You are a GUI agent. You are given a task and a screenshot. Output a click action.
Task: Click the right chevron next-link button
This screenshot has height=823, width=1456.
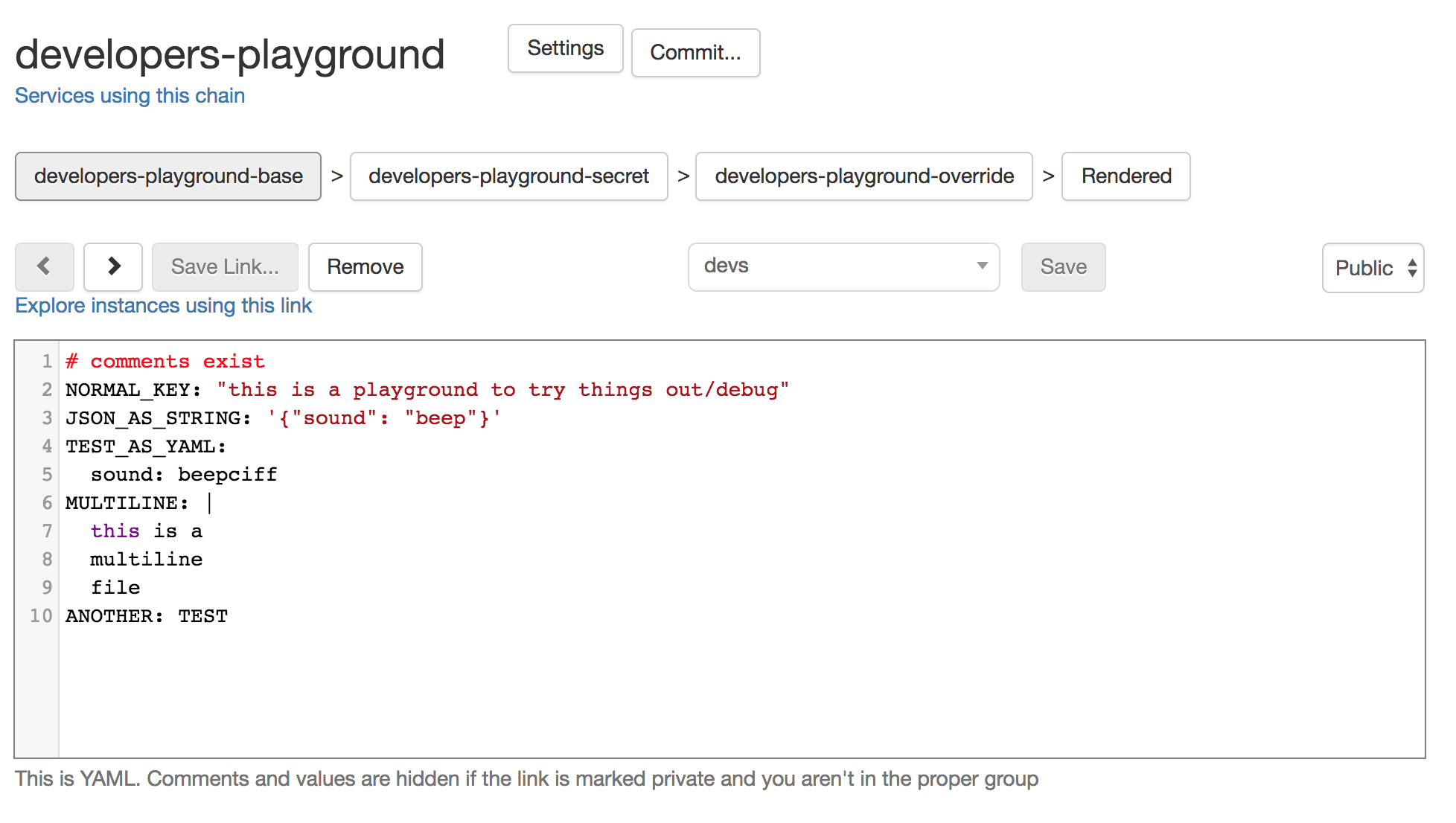coord(113,266)
